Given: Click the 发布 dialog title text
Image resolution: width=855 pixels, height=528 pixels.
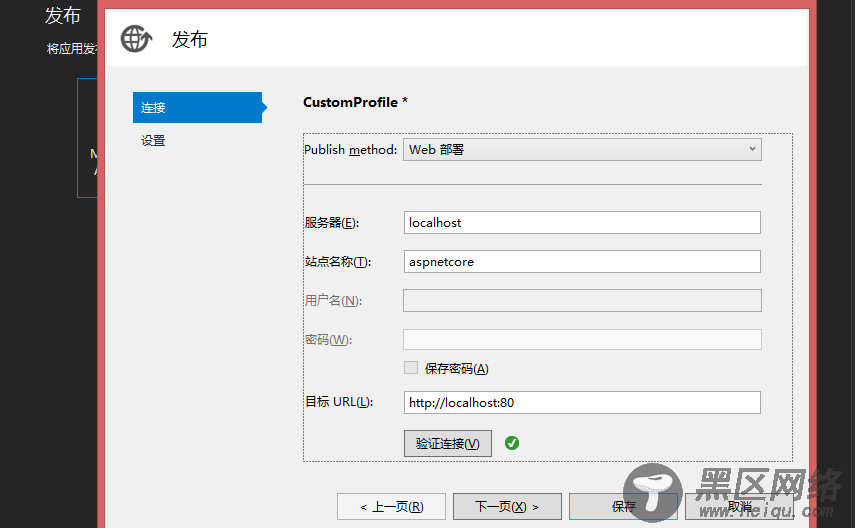Looking at the screenshot, I should coord(190,39).
